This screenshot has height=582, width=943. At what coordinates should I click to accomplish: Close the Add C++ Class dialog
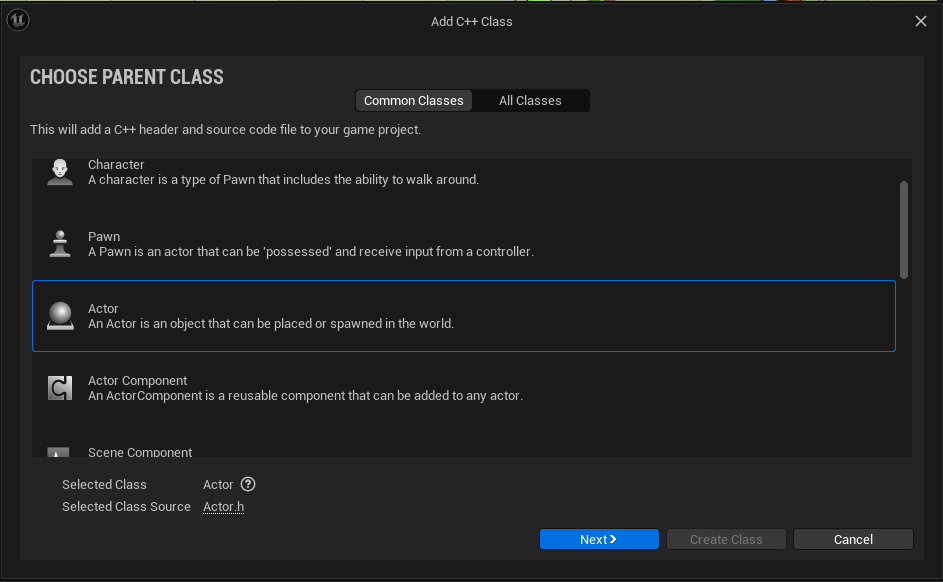coord(921,21)
